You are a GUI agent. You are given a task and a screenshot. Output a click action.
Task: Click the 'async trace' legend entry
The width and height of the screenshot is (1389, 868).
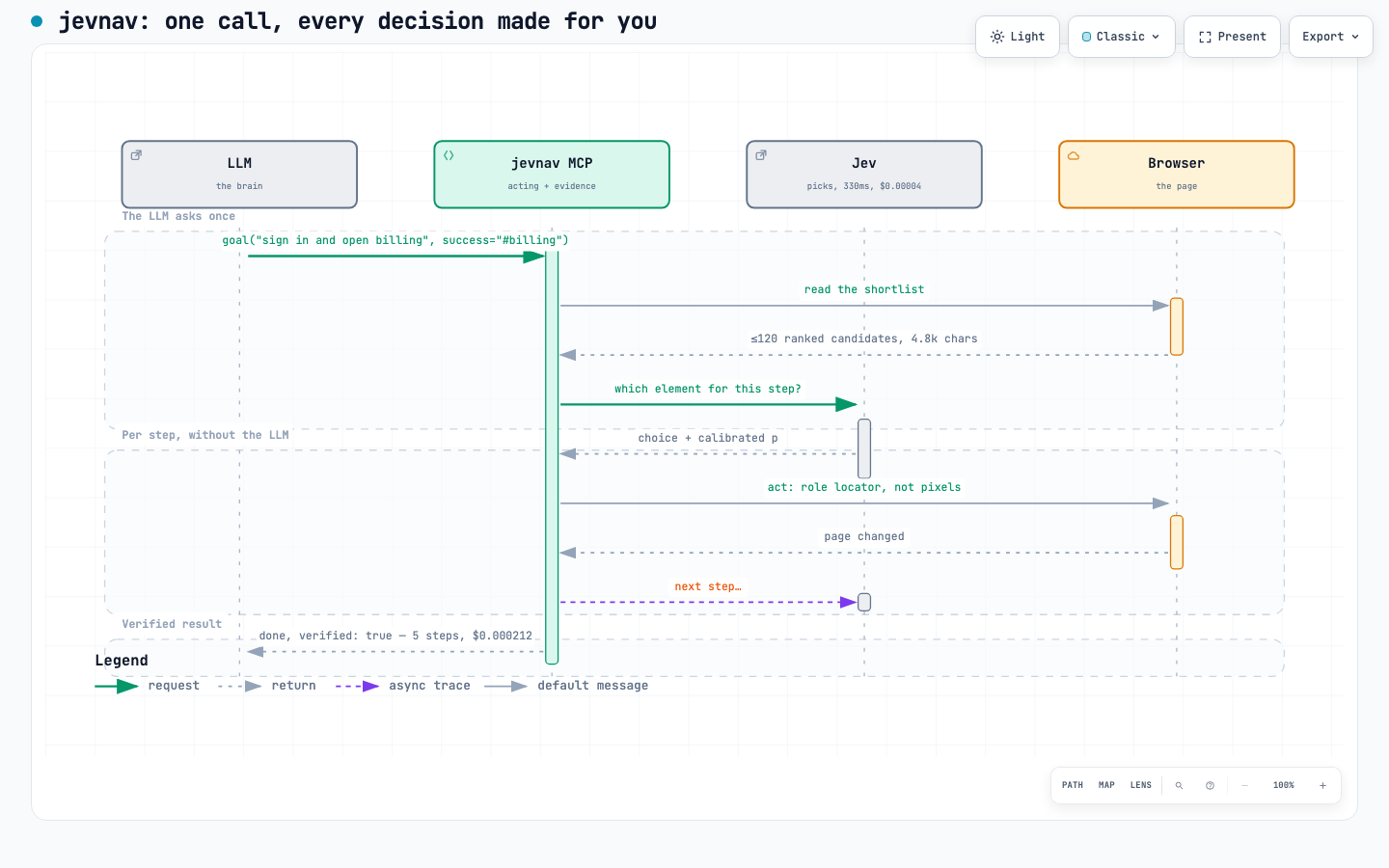click(x=403, y=686)
